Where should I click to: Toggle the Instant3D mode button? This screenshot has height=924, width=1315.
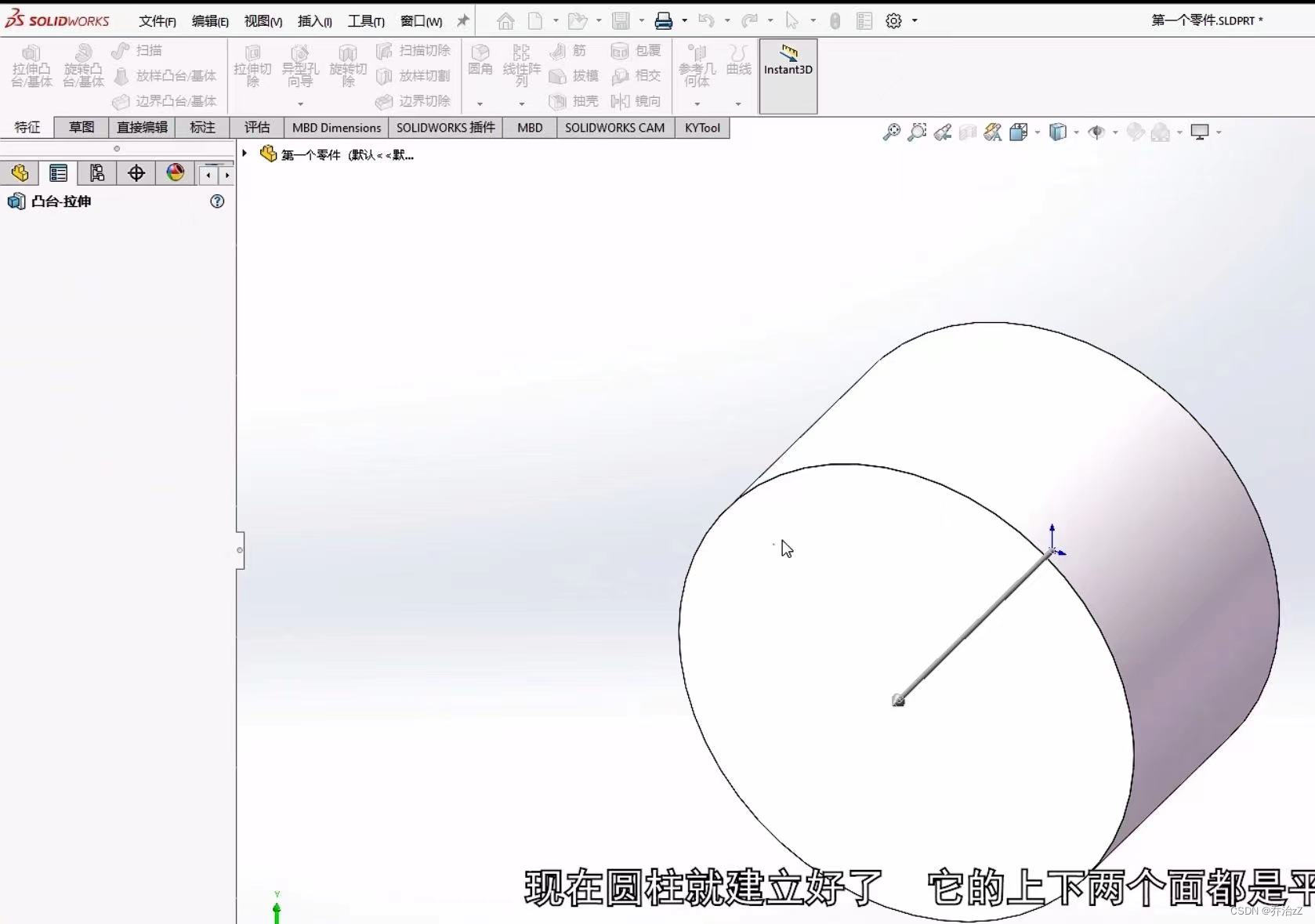pyautogui.click(x=788, y=76)
